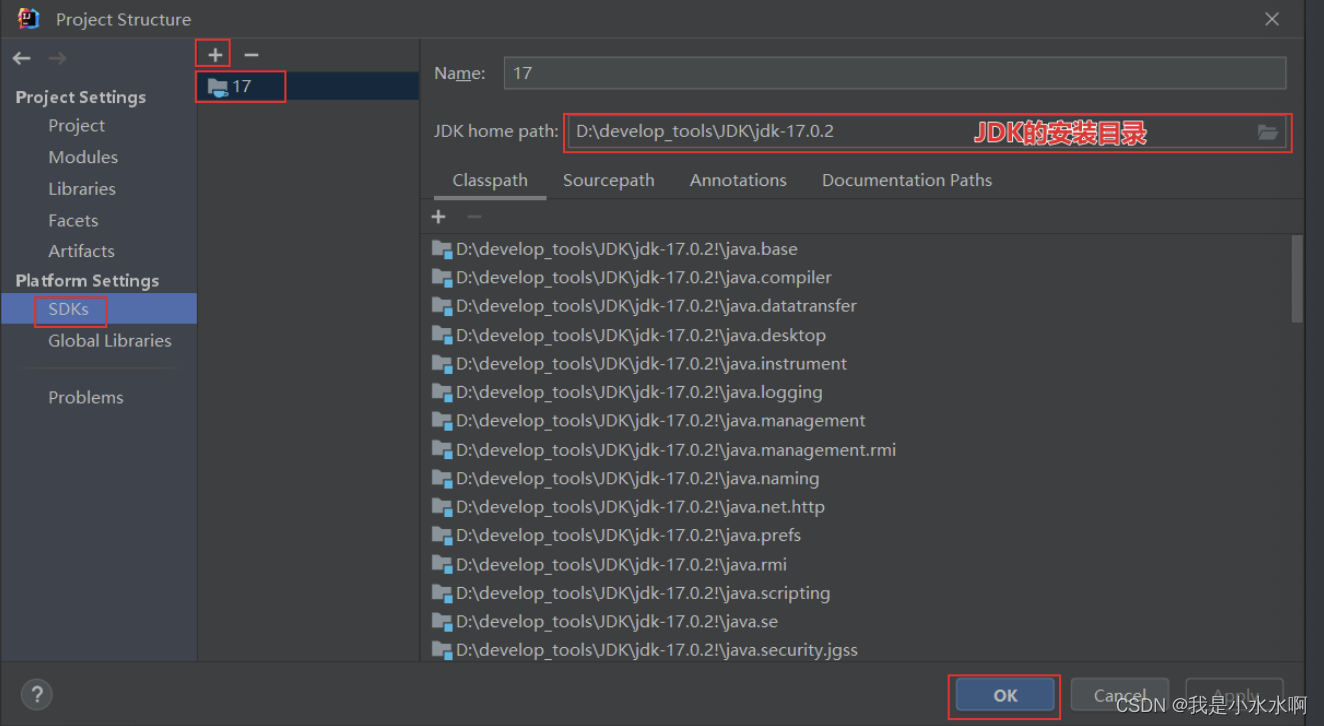Image resolution: width=1324 pixels, height=726 pixels.
Task: Confirm with the OK button
Action: click(x=1005, y=695)
